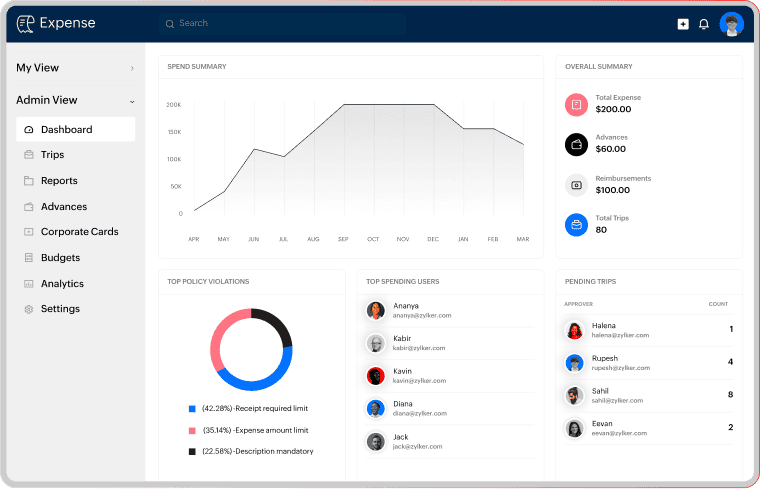The height and width of the screenshot is (489, 760).
Task: Open Halena's pending trips row
Action: (x=650, y=330)
